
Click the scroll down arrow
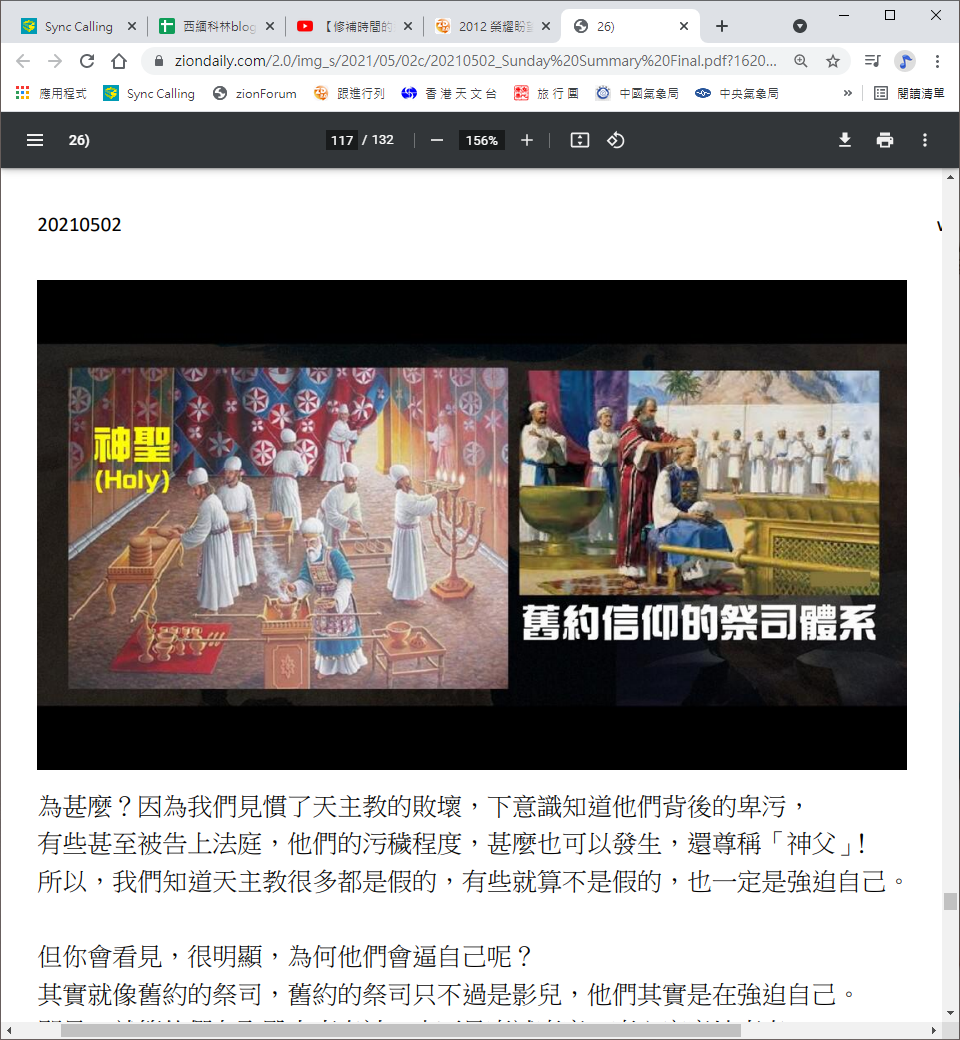(951, 1013)
